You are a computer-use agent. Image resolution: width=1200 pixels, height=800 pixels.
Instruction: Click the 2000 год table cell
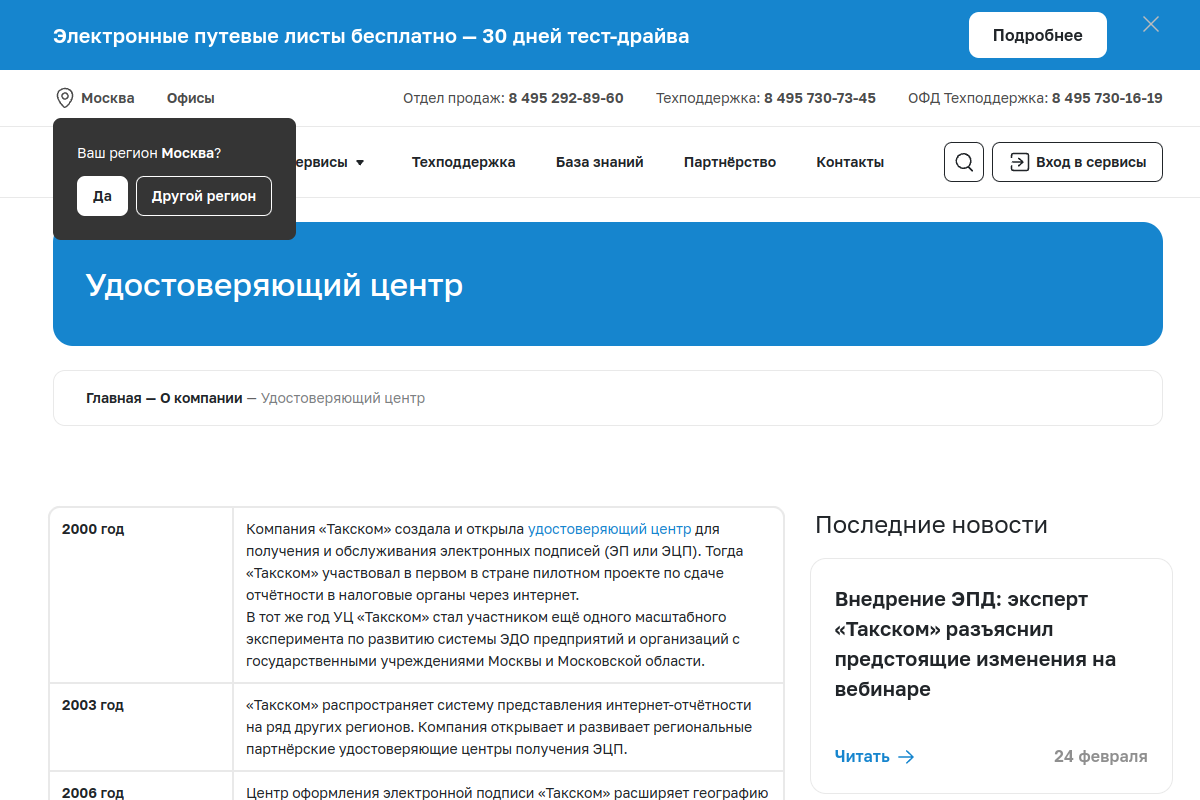pos(141,596)
